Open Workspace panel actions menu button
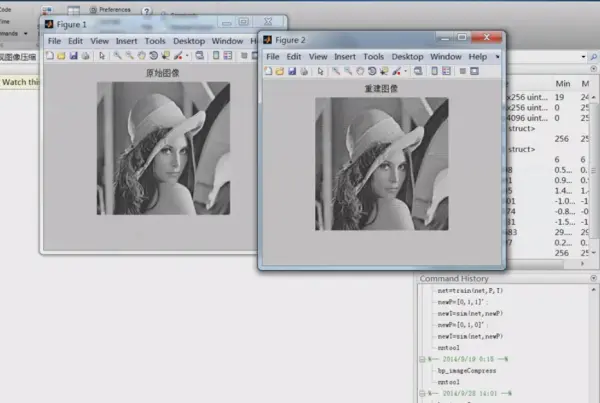This screenshot has width=600, height=403. point(593,69)
